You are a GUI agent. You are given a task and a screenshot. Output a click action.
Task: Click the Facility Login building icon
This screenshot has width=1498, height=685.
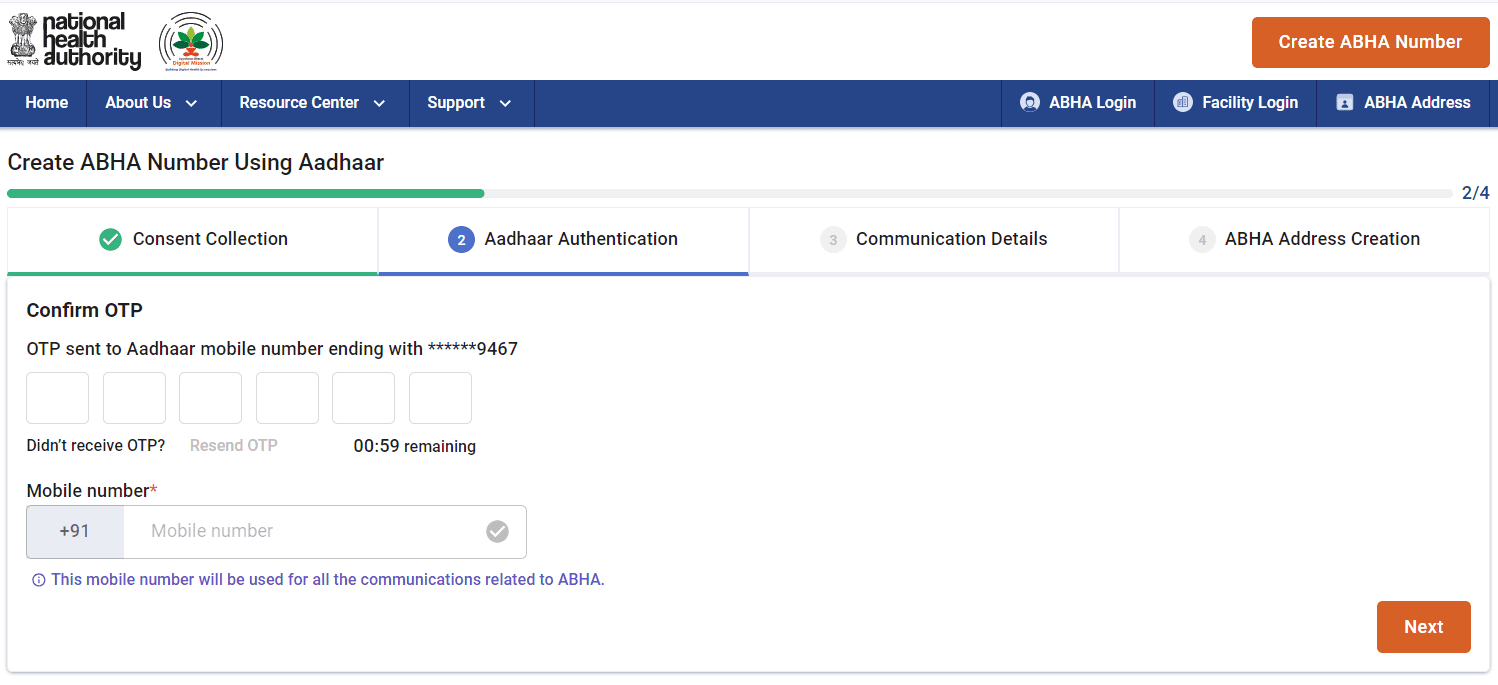1182,102
